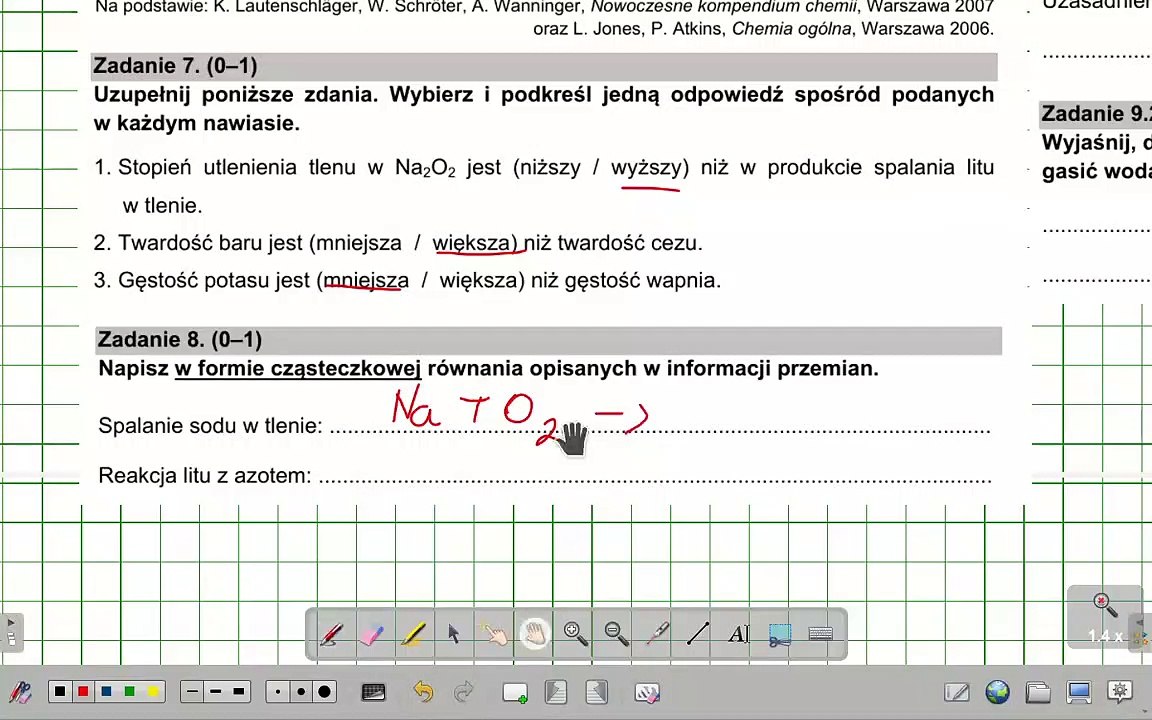Redo the undone action
1152x720 pixels.
click(464, 691)
